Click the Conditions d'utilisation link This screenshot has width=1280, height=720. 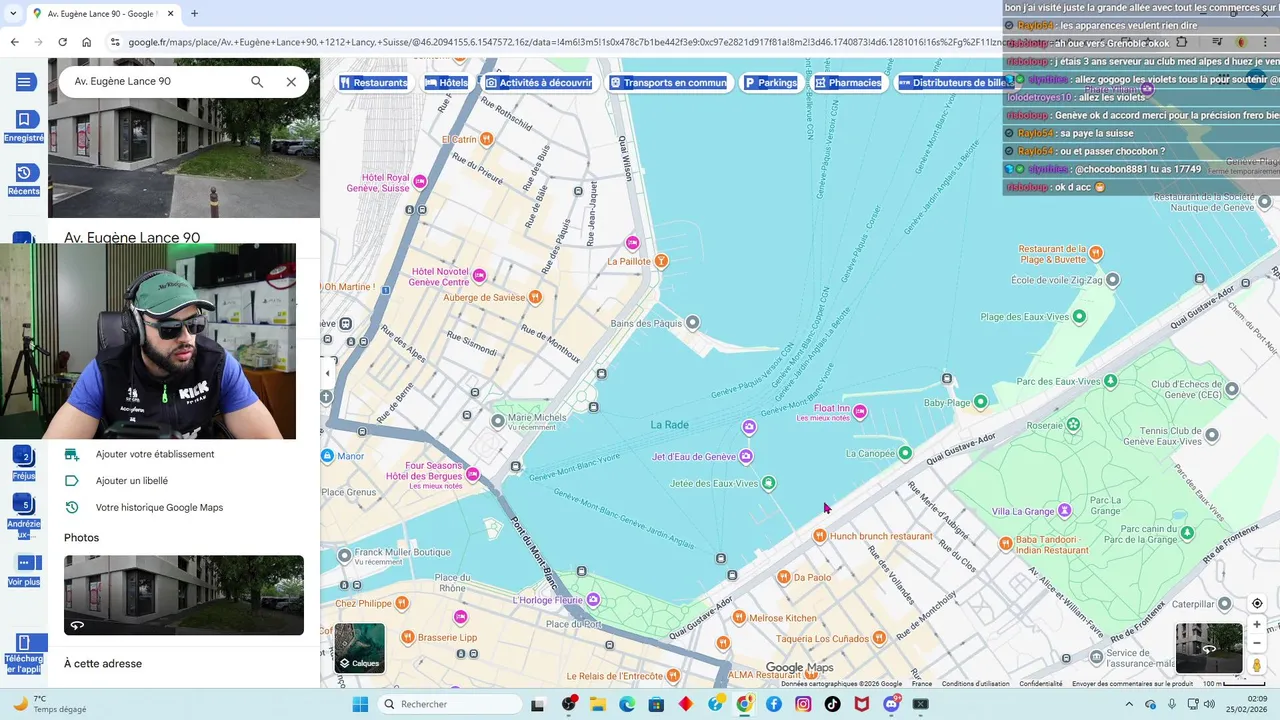point(975,684)
